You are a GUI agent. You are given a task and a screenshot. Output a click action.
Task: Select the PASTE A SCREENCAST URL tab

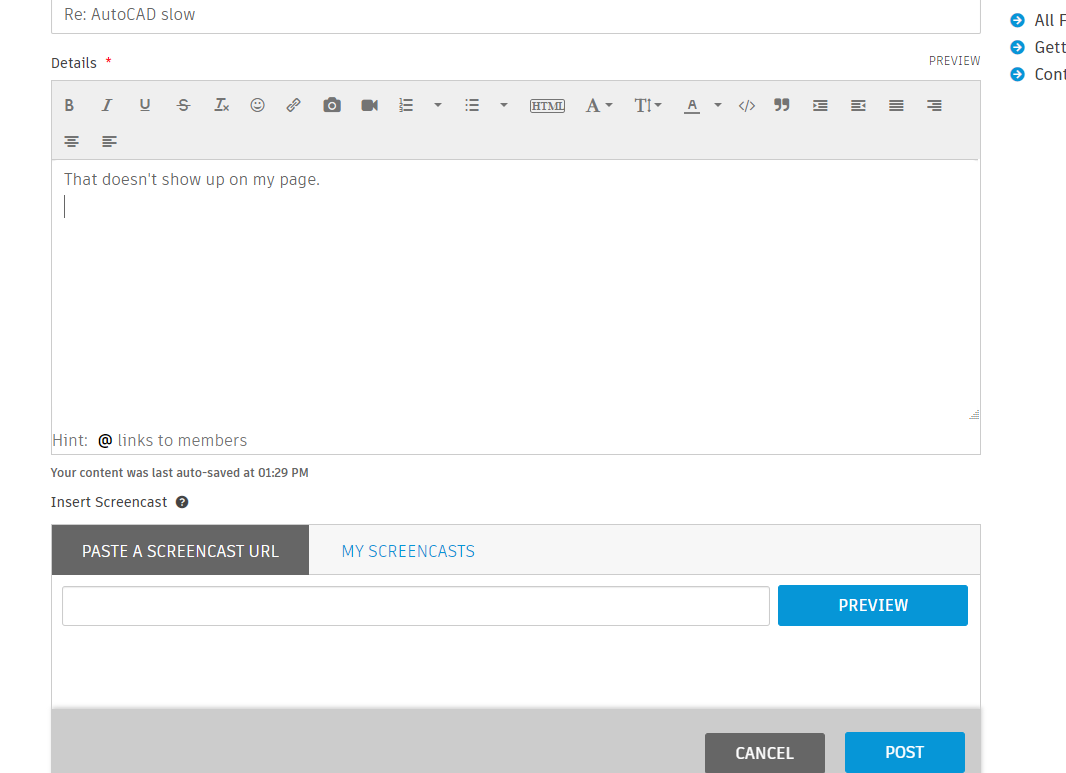(180, 550)
